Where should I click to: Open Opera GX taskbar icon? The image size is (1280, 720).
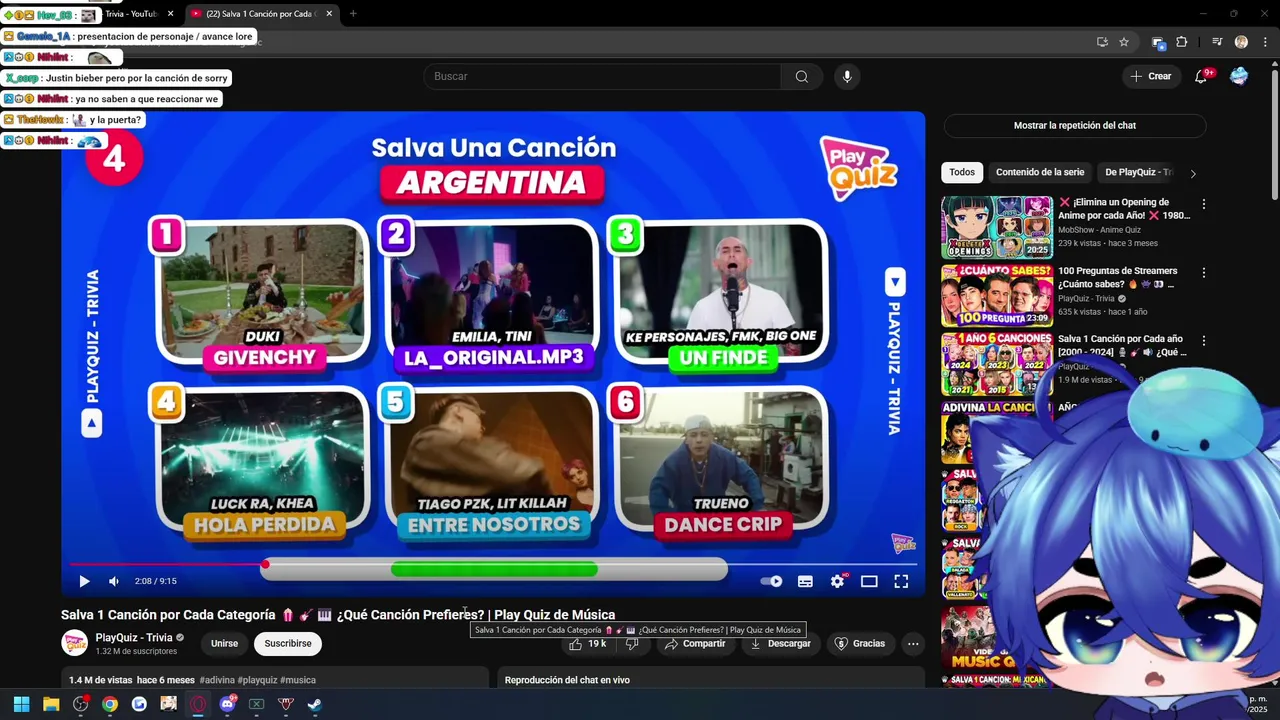(198, 704)
